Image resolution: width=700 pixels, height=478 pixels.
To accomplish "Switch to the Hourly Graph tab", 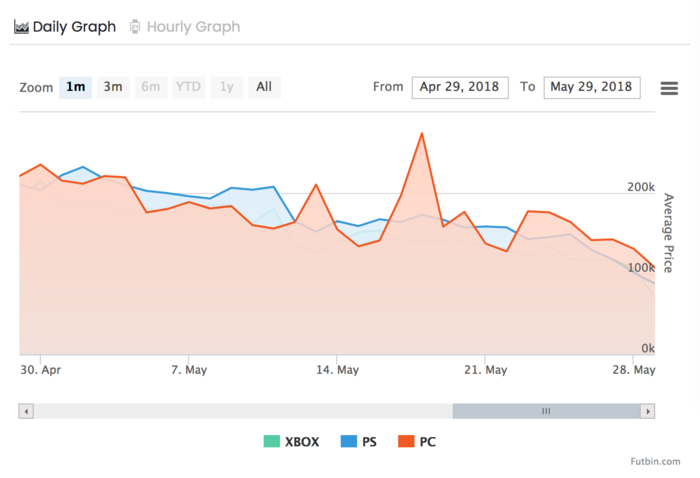I will click(192, 27).
